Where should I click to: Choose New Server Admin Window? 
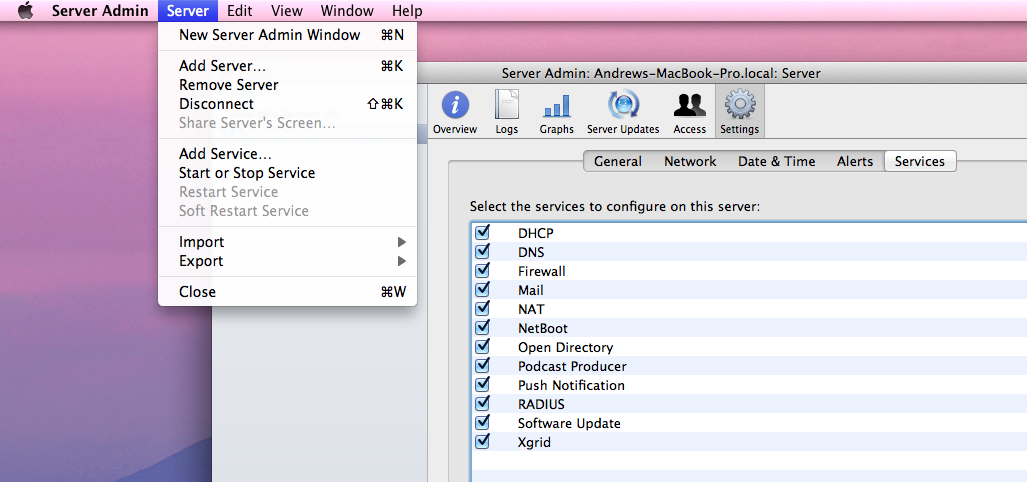(x=287, y=35)
